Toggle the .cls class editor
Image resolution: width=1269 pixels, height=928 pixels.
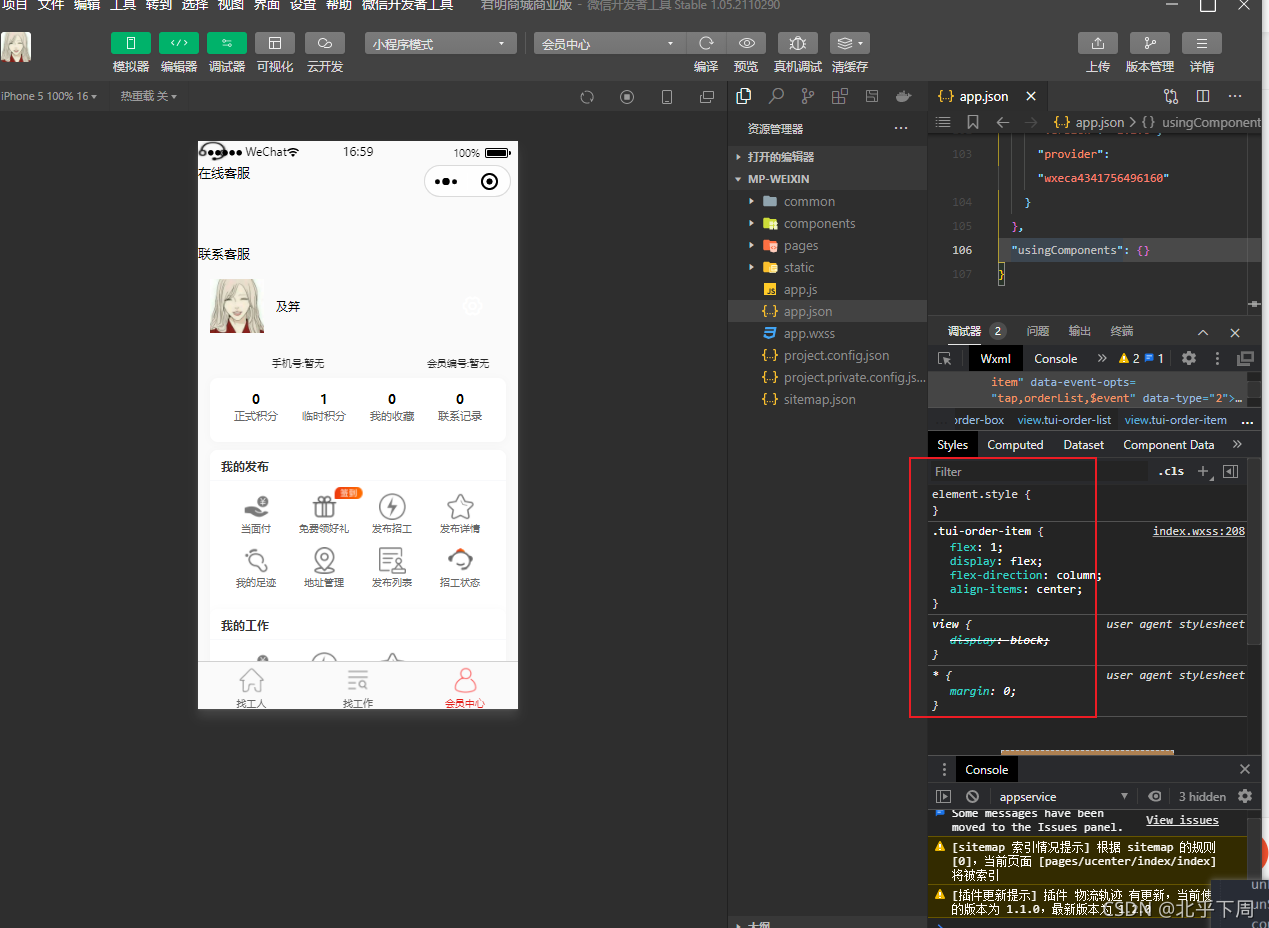tap(1171, 472)
